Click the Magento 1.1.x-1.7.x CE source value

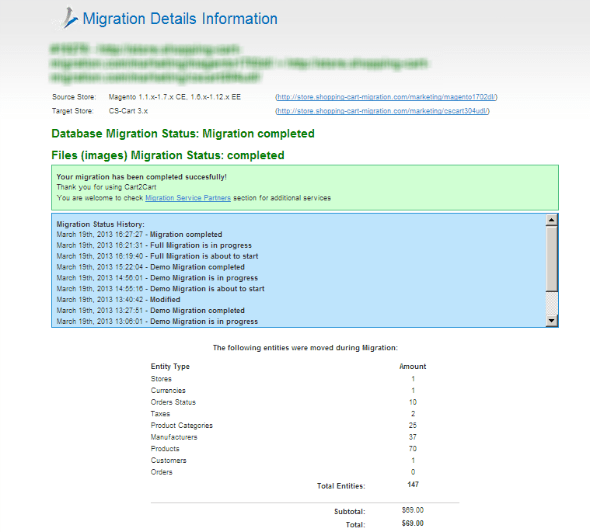[175, 97]
